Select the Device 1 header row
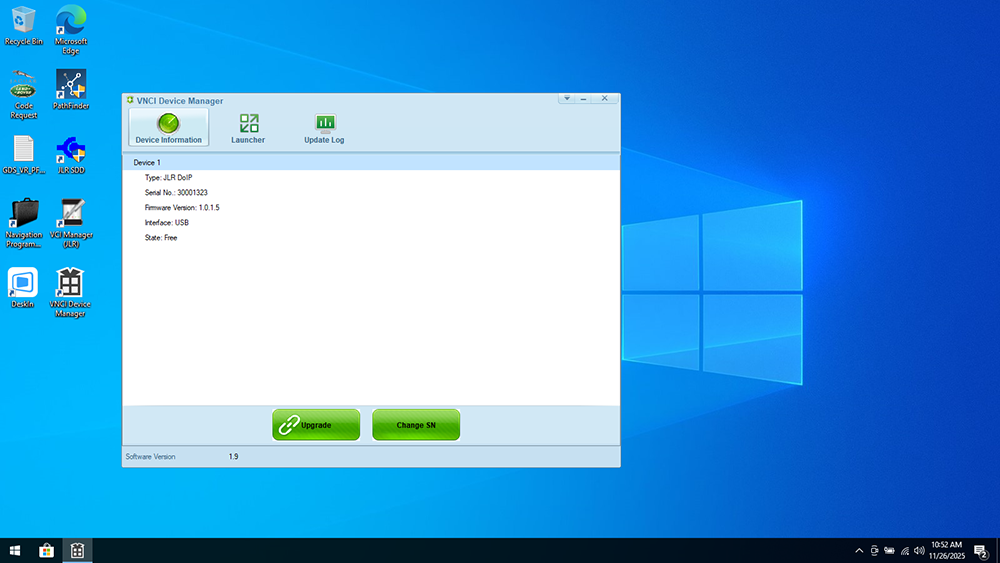Viewport: 1000px width, 563px height. point(371,162)
